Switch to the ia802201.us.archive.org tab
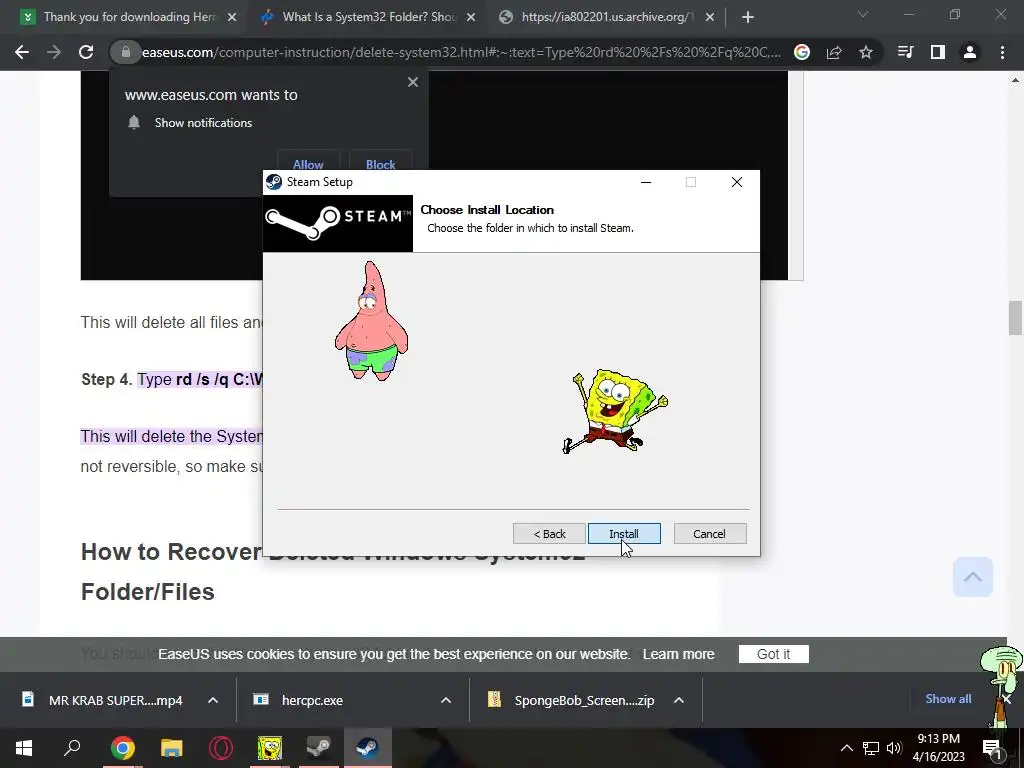 point(607,17)
